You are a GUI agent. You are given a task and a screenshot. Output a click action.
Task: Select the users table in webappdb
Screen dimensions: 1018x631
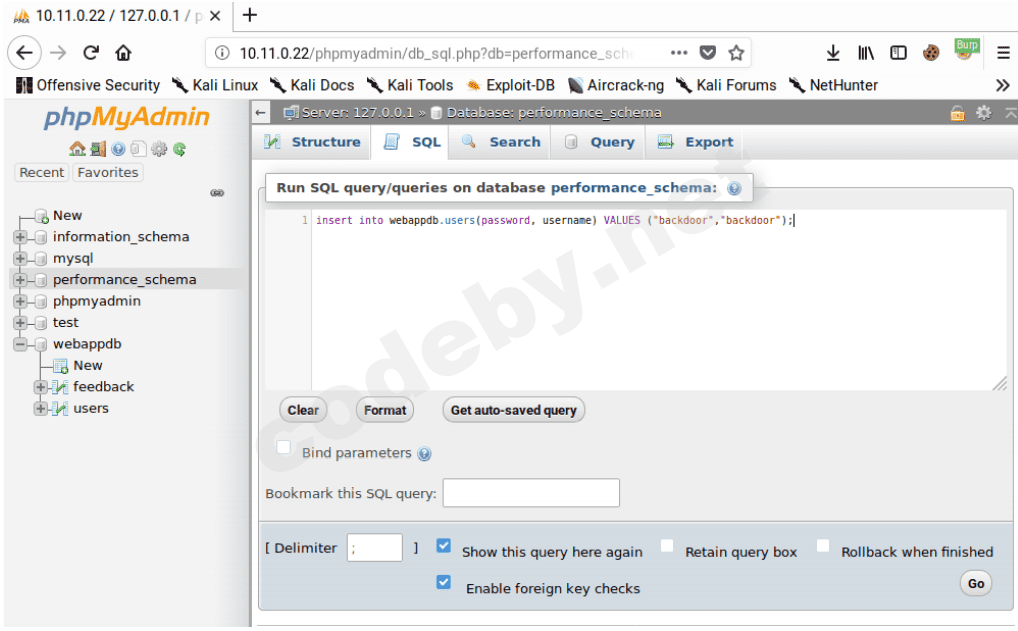click(x=91, y=408)
